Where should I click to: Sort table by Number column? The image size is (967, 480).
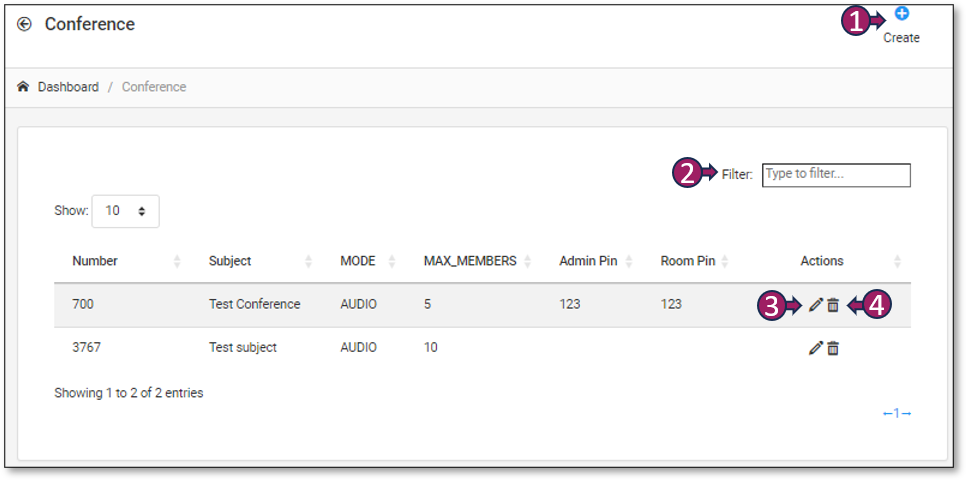(x=95, y=261)
